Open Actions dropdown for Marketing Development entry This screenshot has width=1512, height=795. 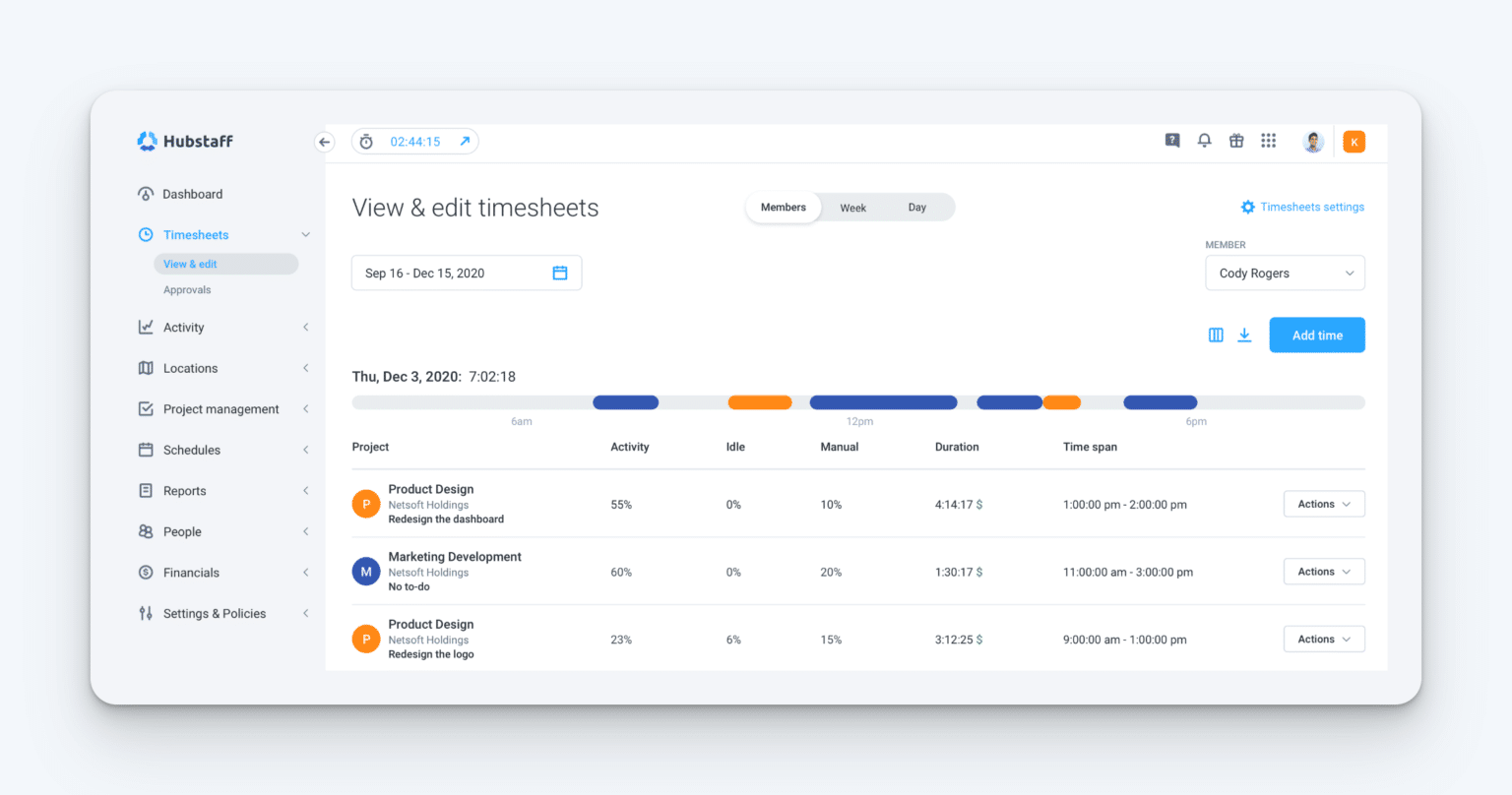point(1323,571)
